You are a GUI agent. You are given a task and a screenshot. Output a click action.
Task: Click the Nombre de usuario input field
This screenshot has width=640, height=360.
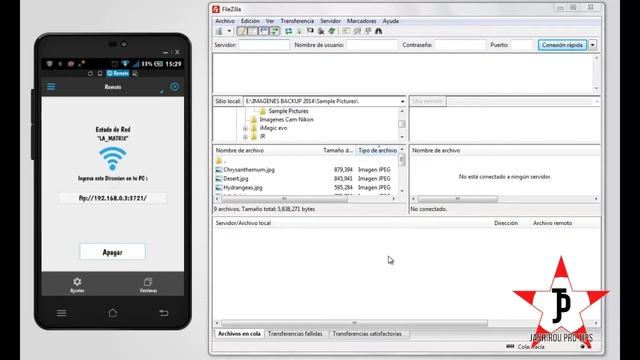tap(372, 45)
